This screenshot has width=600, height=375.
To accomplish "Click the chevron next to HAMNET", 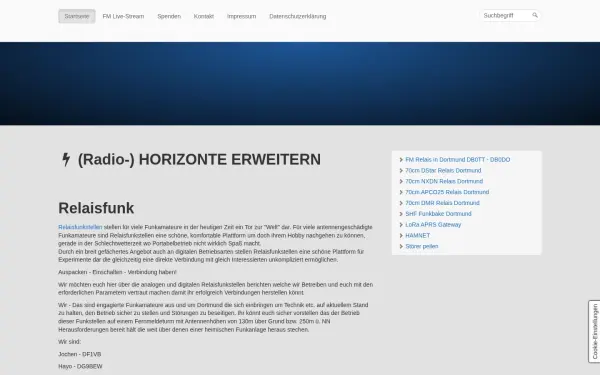I will (401, 236).
